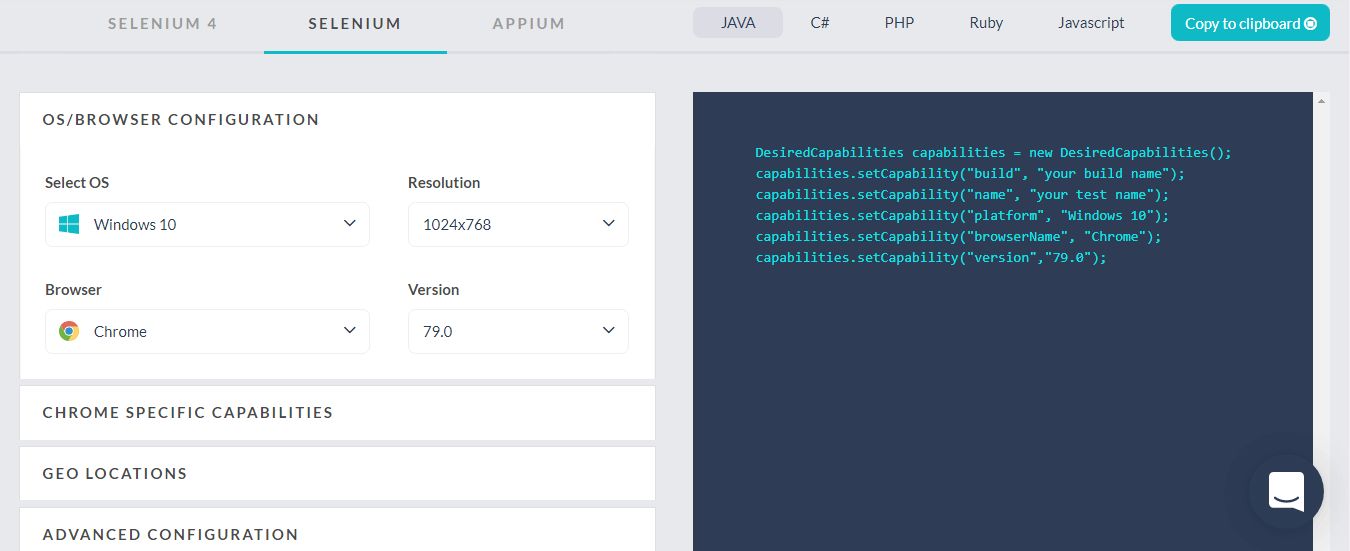Viewport: 1350px width, 551px height.
Task: Open the Browser dropdown showing Chrome
Action: point(207,332)
